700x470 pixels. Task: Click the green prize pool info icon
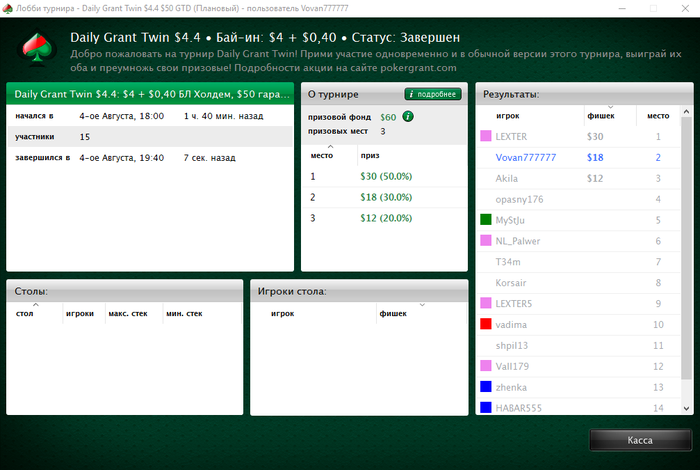click(x=408, y=116)
